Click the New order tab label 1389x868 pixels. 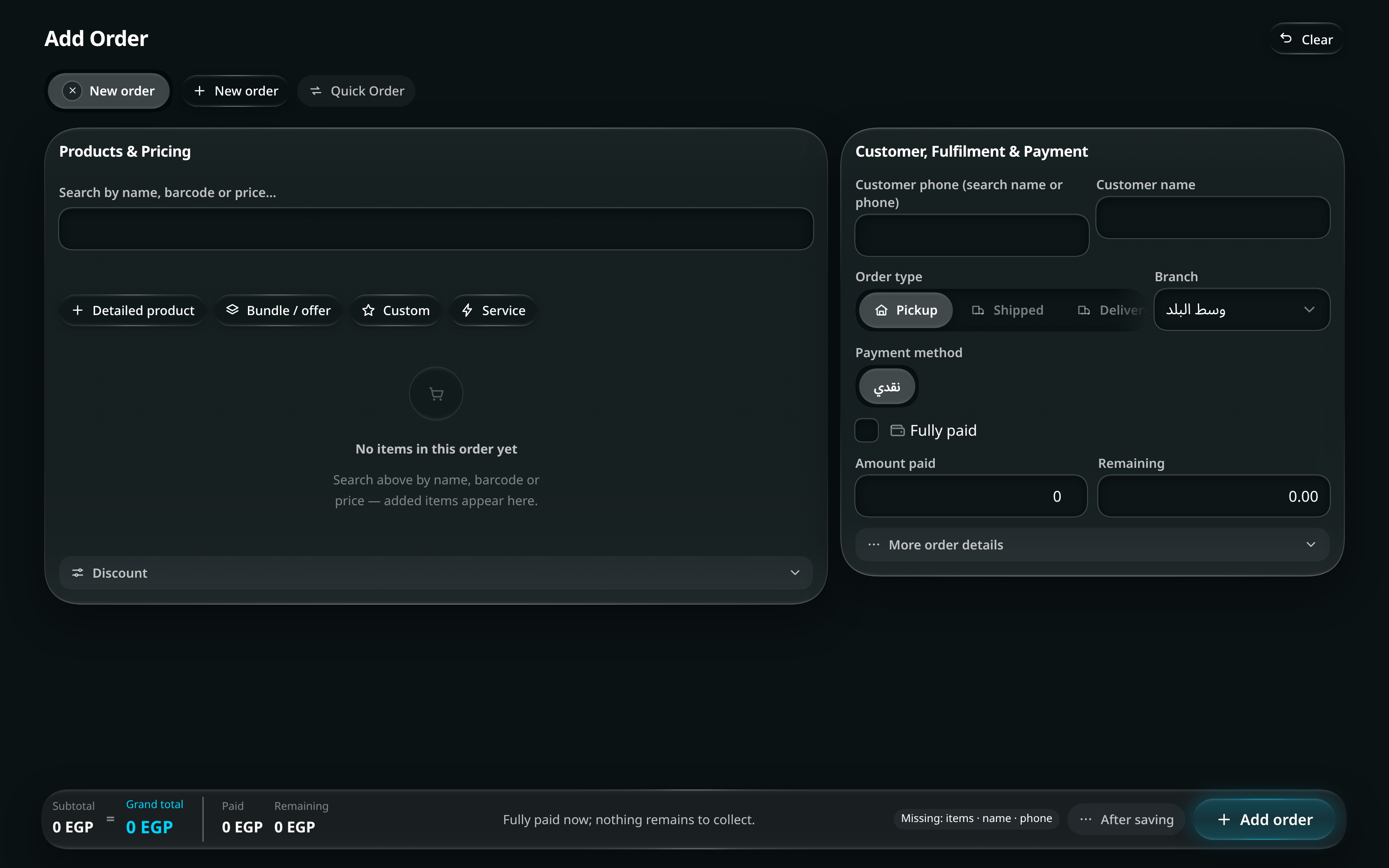coord(122,91)
